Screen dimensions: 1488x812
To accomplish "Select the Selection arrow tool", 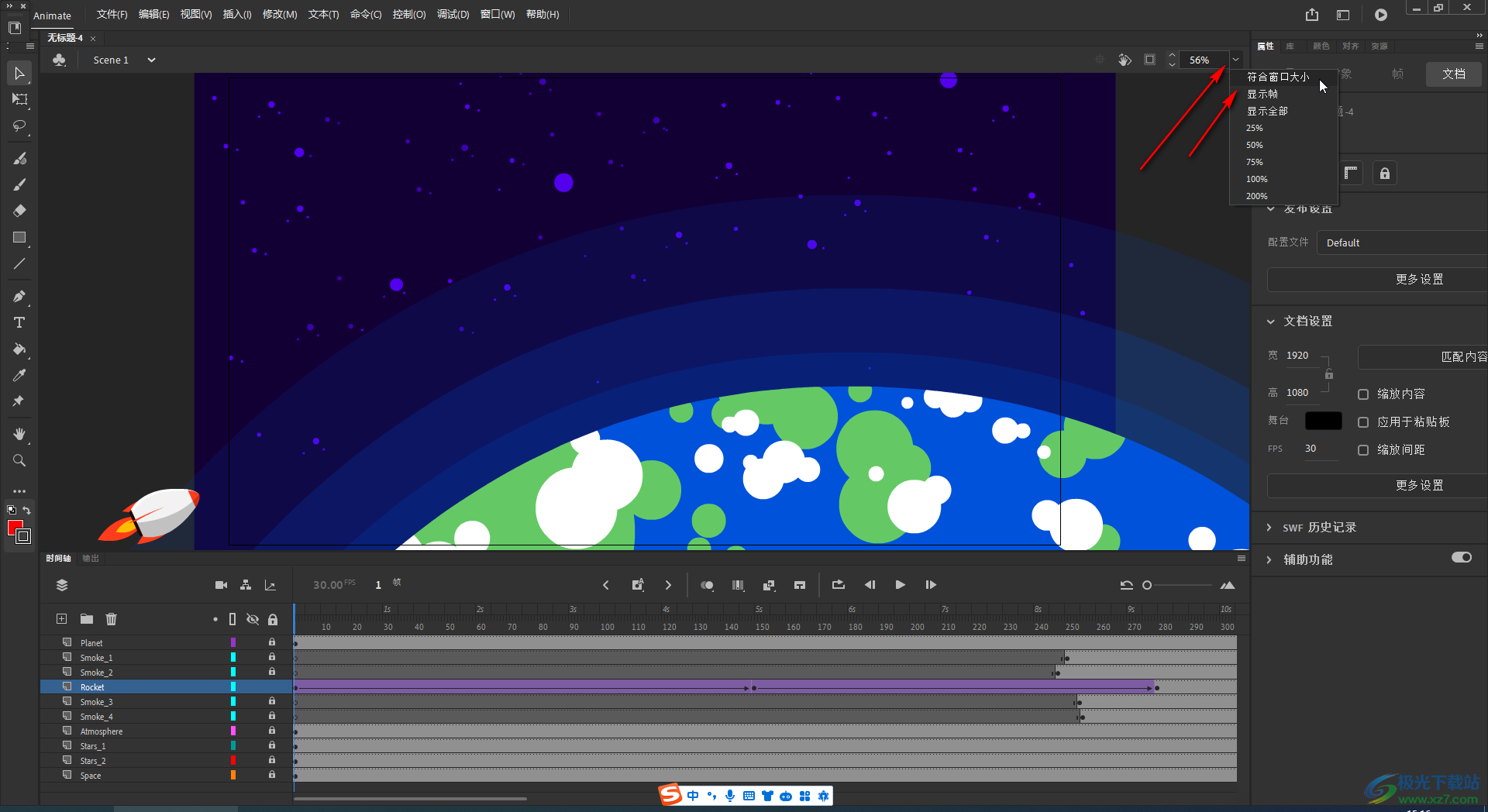I will tap(19, 74).
